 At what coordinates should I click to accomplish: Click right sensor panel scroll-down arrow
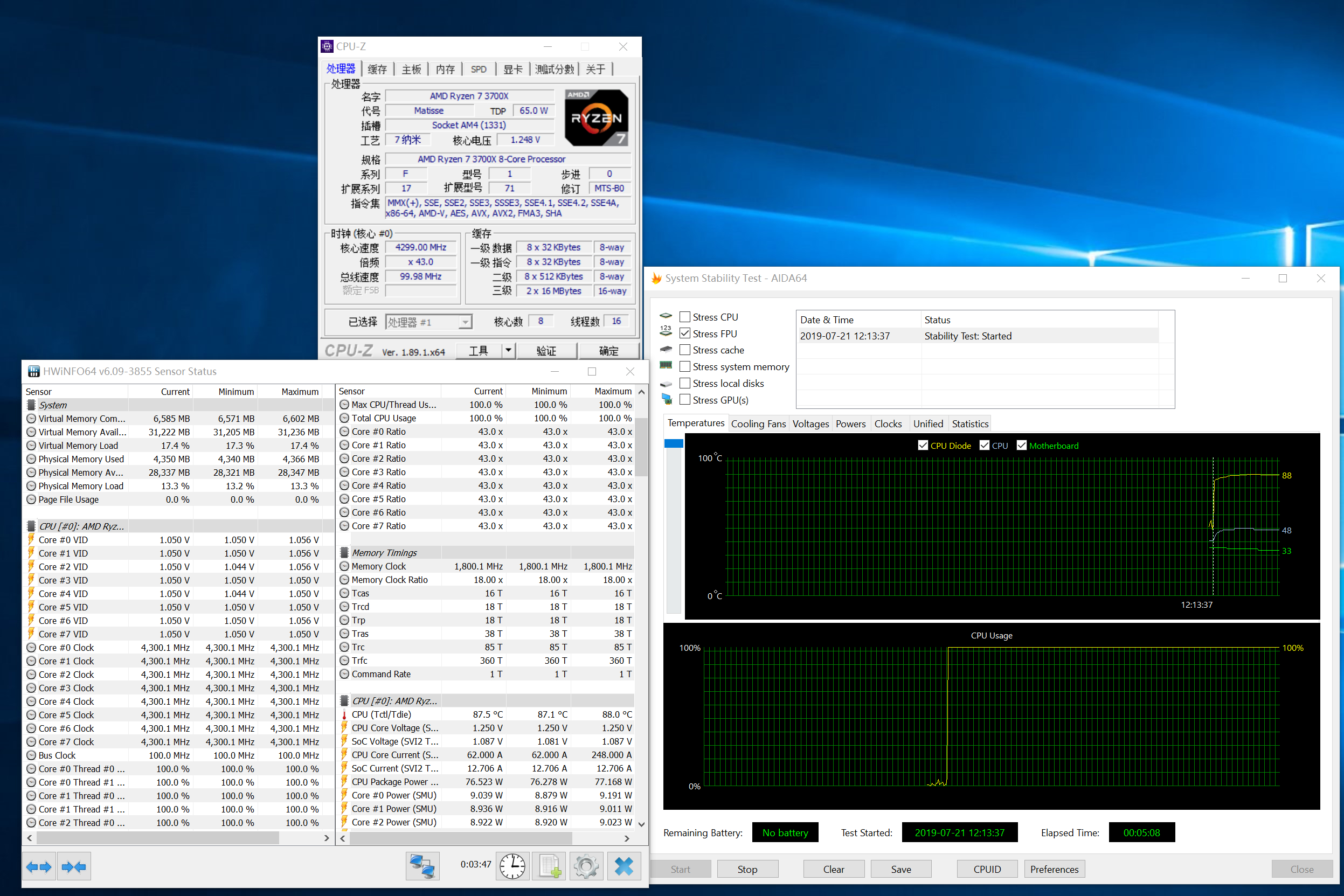coord(641,823)
